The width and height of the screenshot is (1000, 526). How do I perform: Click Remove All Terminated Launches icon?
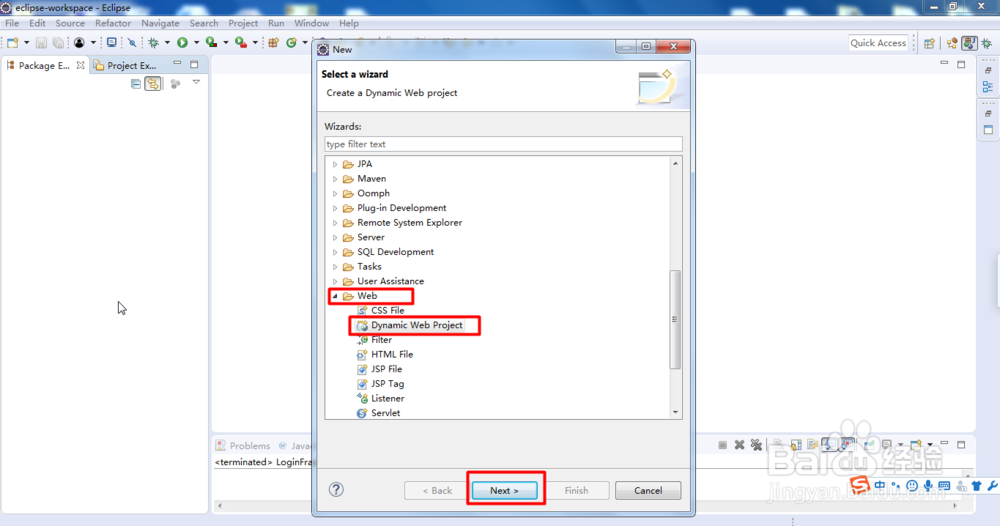[756, 445]
